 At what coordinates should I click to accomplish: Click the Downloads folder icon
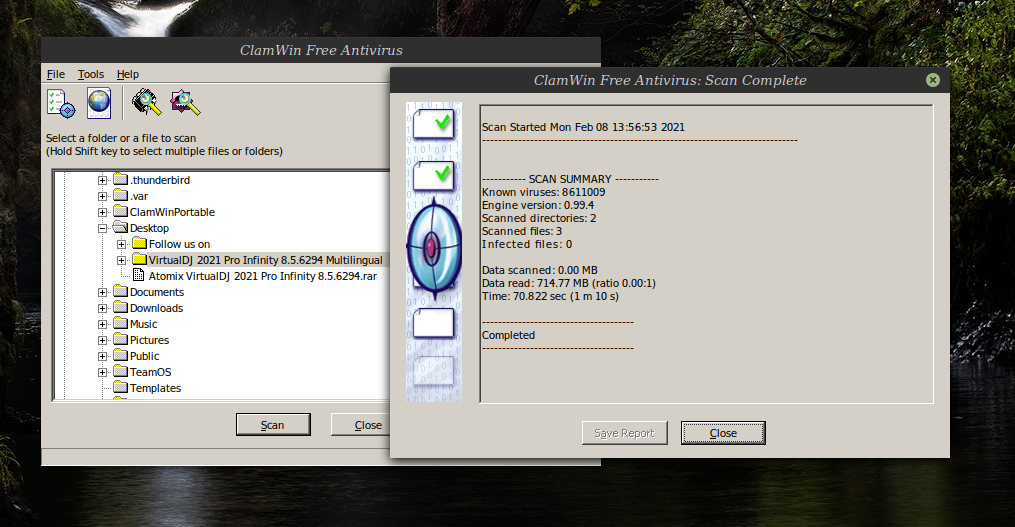coord(120,308)
